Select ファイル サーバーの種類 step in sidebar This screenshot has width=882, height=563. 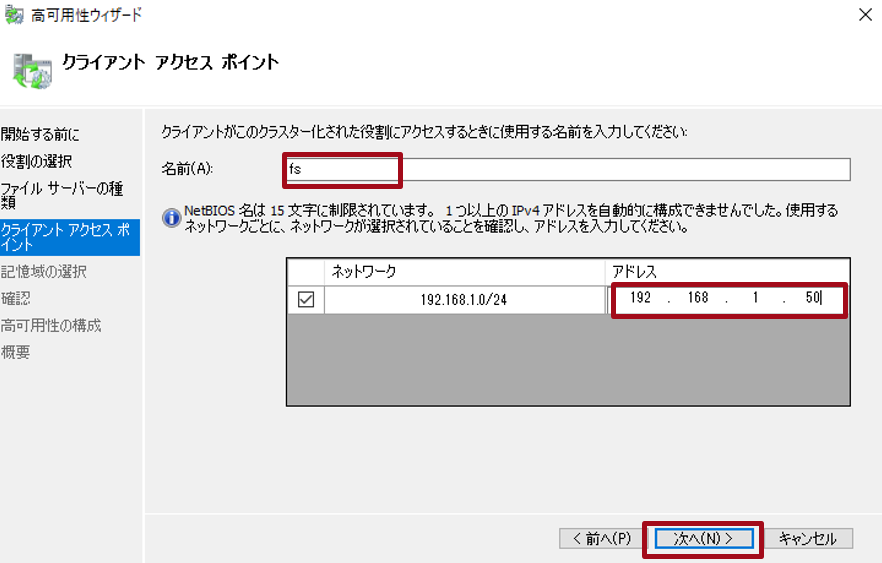pyautogui.click(x=62, y=194)
